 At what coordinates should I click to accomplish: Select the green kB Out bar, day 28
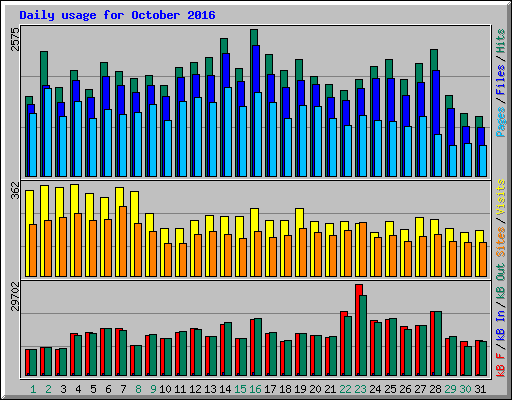click(438, 343)
